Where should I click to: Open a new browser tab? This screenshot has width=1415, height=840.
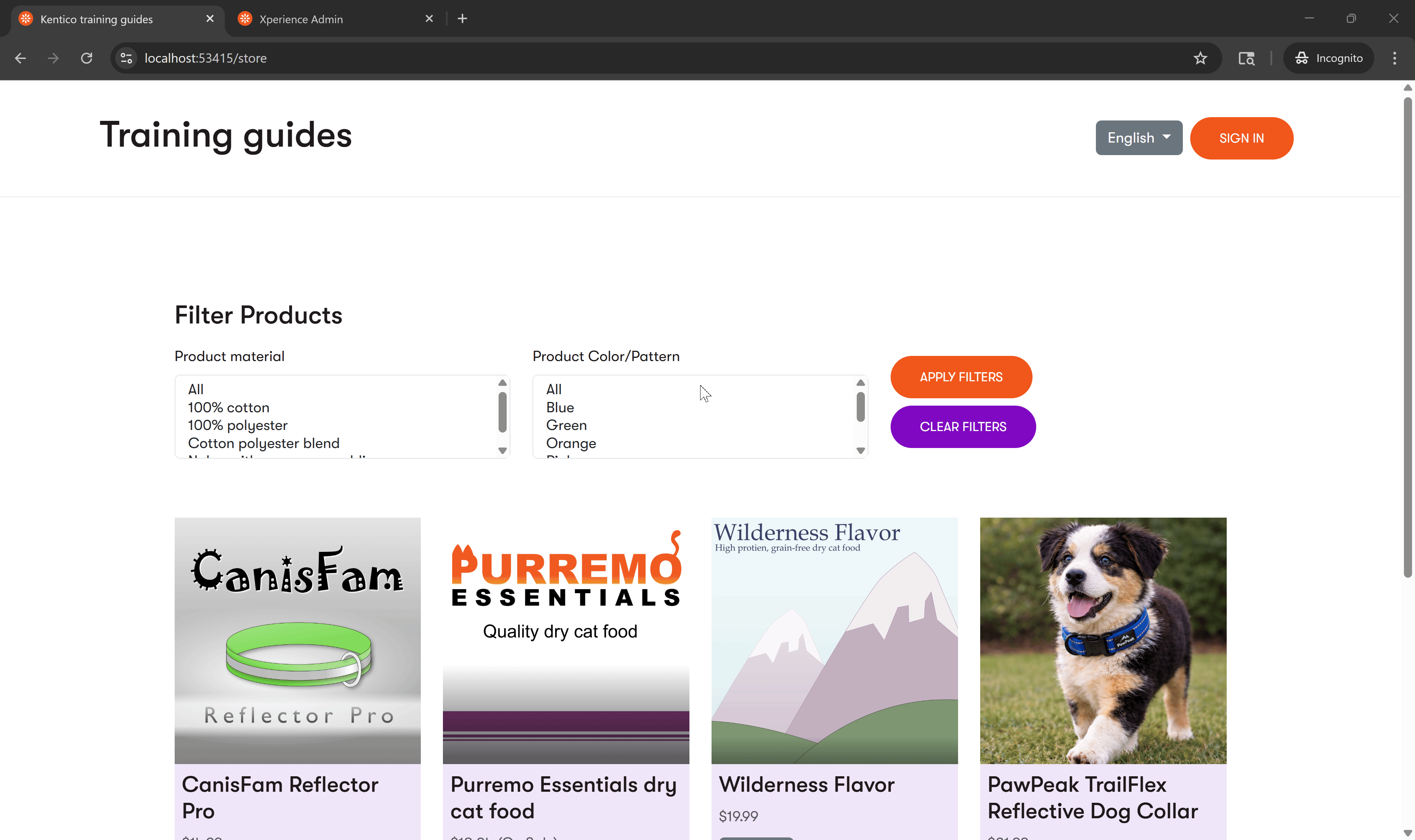pyautogui.click(x=462, y=18)
